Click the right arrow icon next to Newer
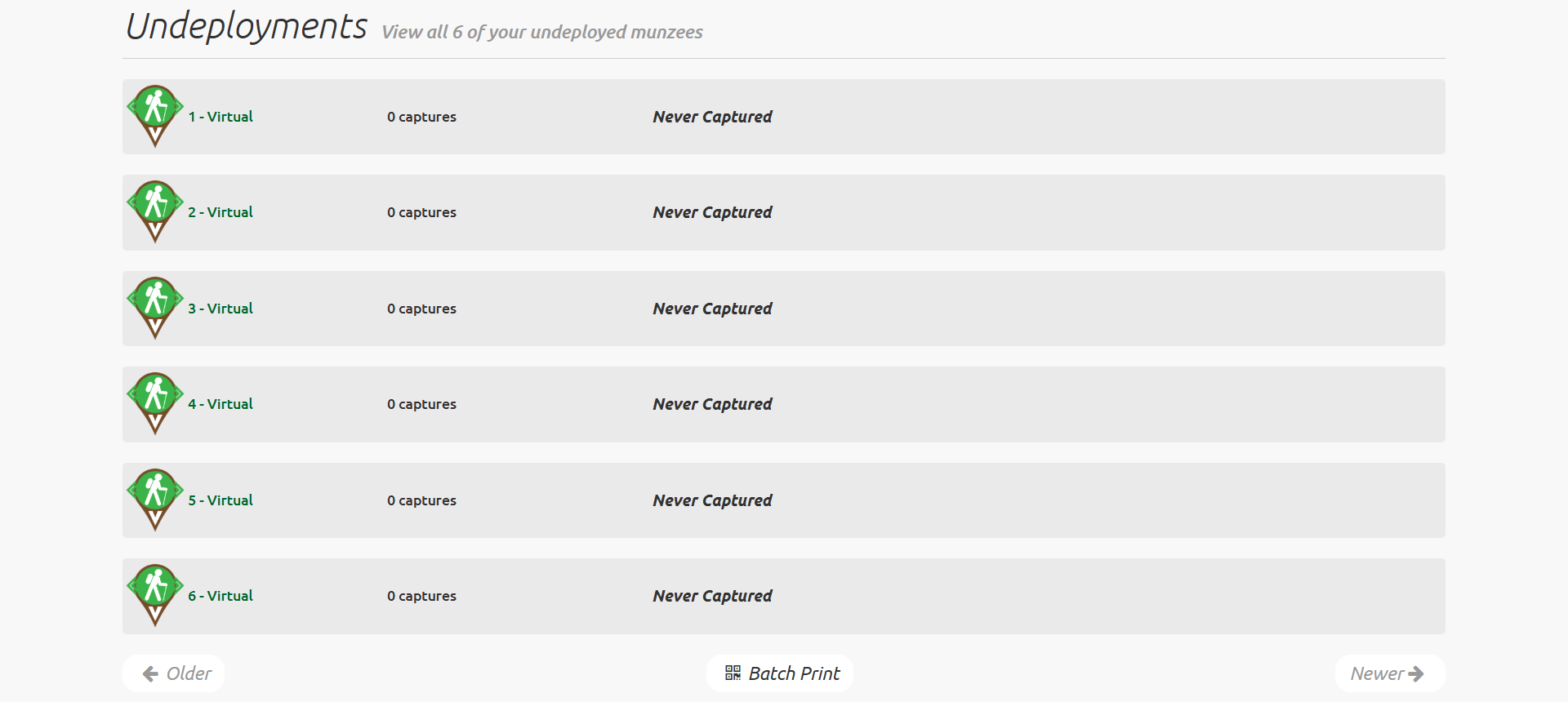The image size is (1568, 702). tap(1416, 673)
